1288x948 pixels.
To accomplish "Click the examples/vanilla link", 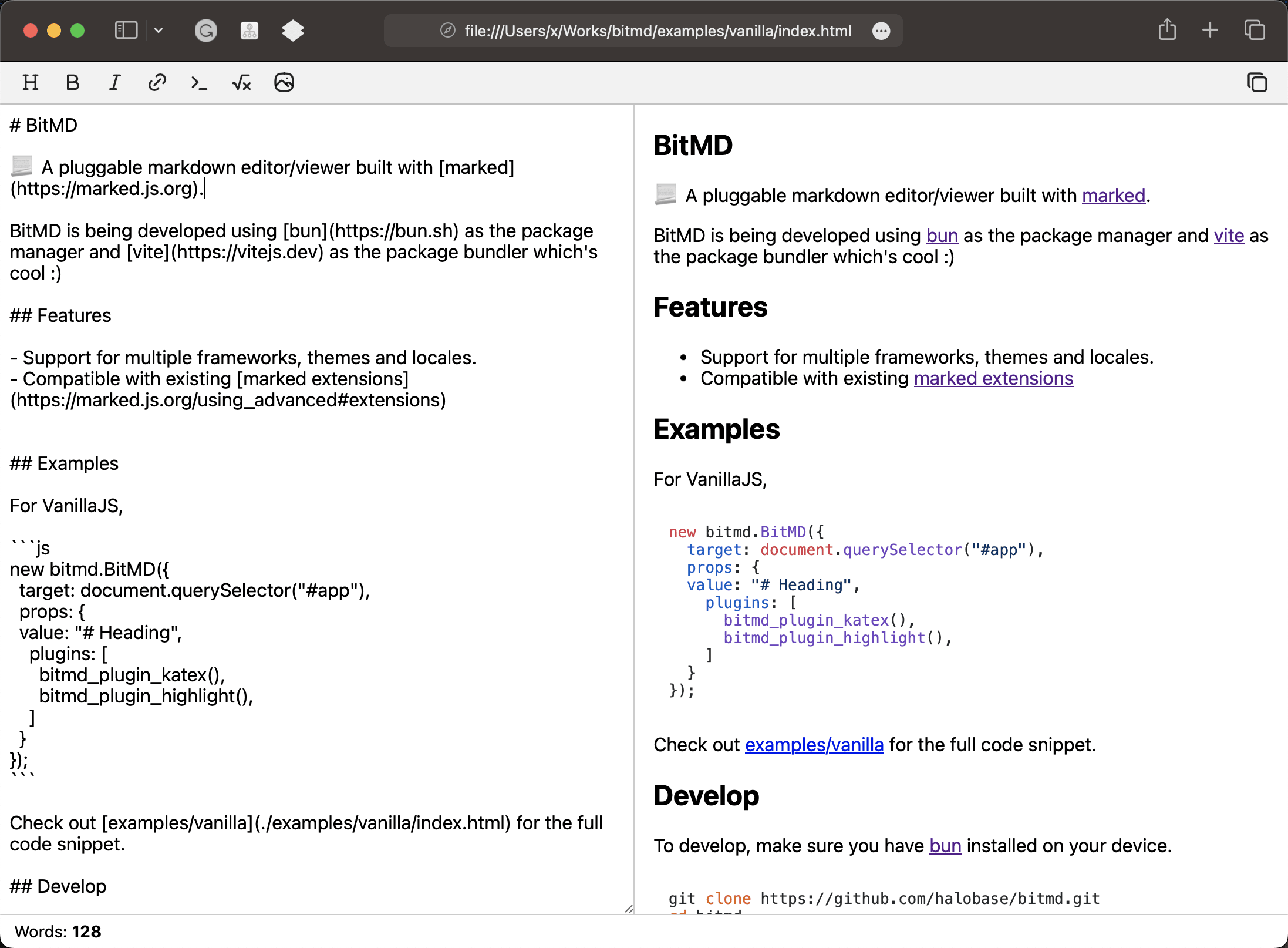I will pos(814,745).
